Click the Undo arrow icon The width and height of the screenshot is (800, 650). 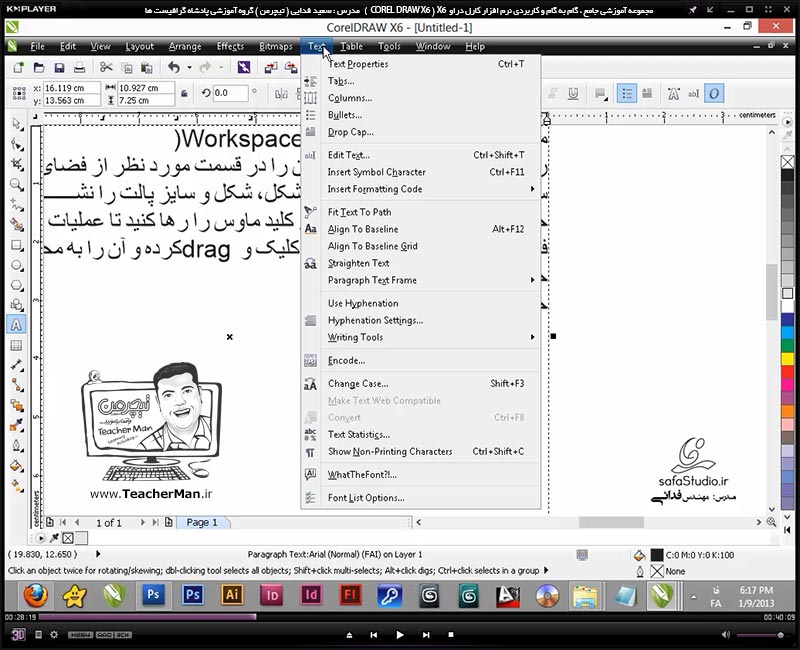[x=174, y=67]
